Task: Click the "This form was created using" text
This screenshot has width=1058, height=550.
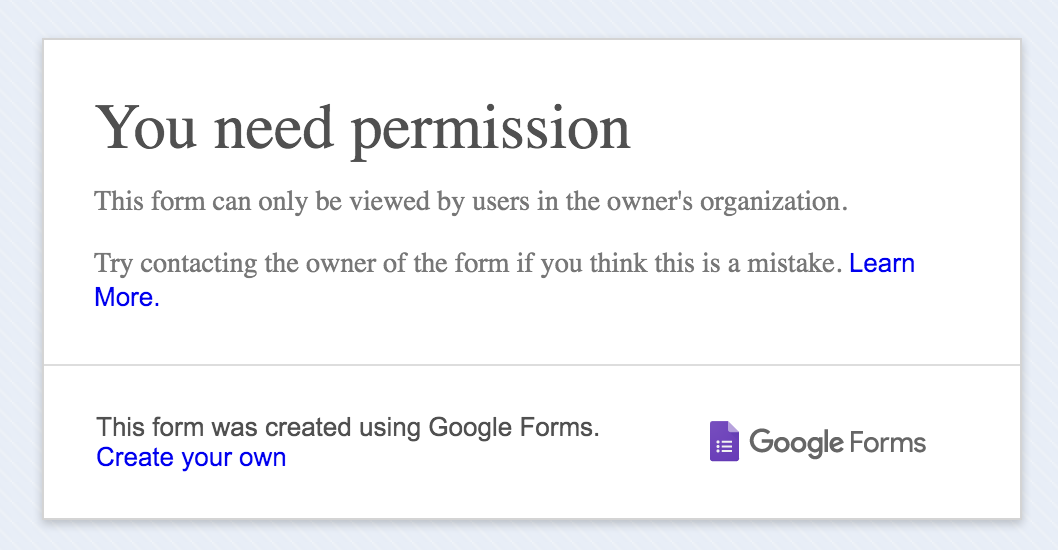Action: pyautogui.click(x=259, y=428)
